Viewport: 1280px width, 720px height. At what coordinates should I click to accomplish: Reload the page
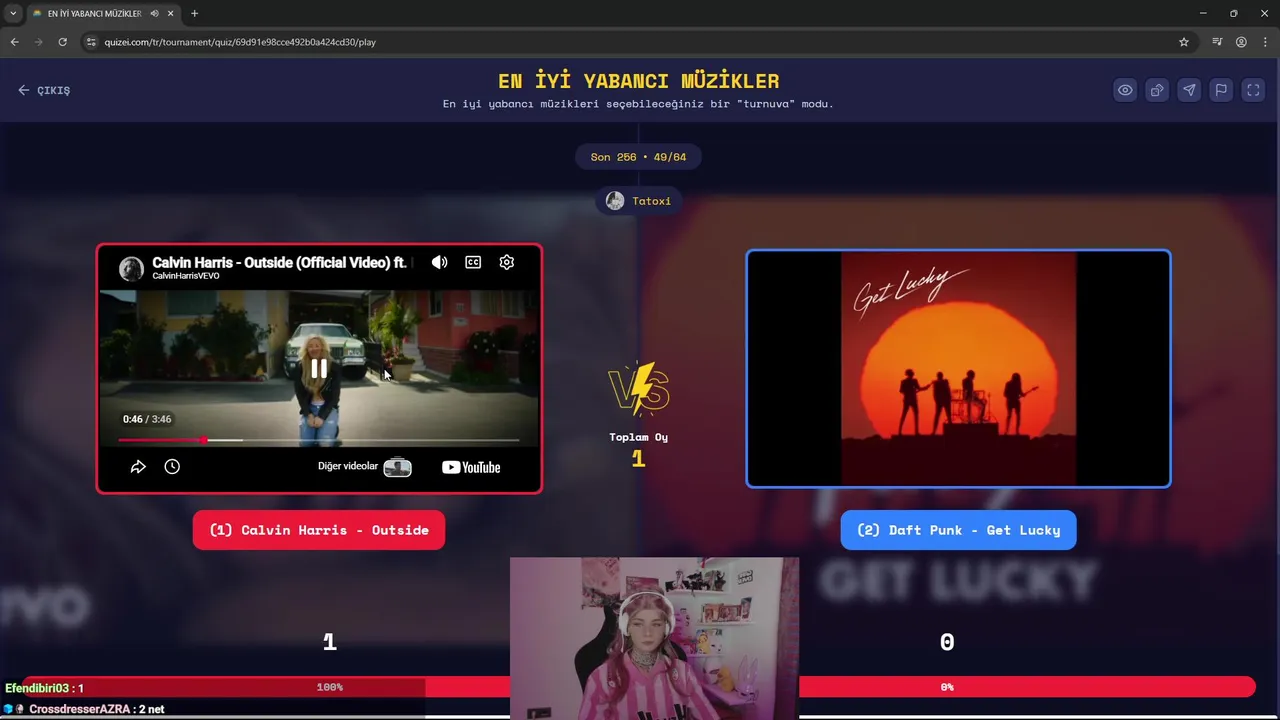click(x=62, y=42)
